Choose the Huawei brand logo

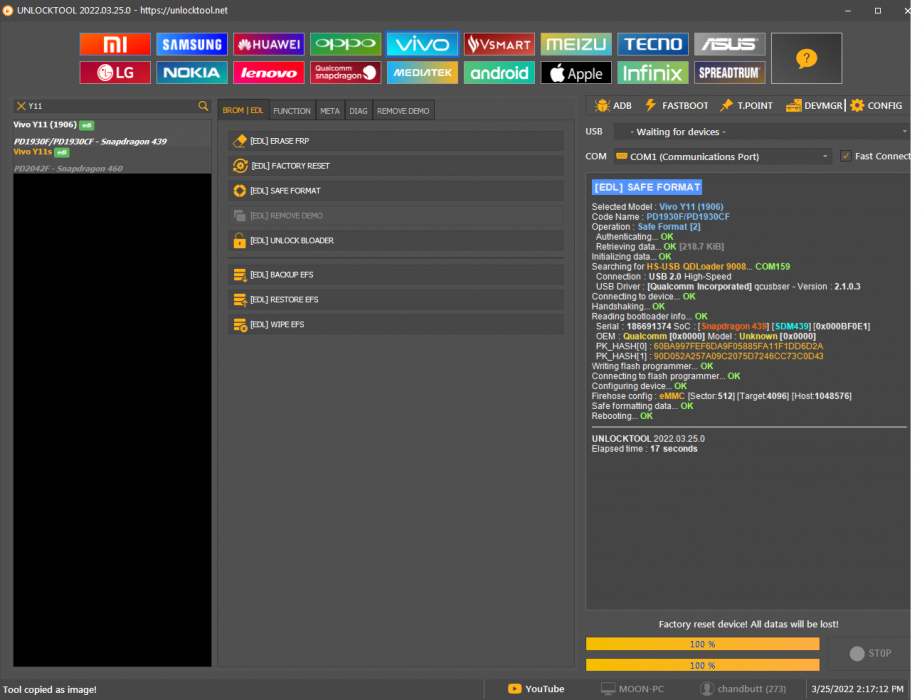coord(269,44)
